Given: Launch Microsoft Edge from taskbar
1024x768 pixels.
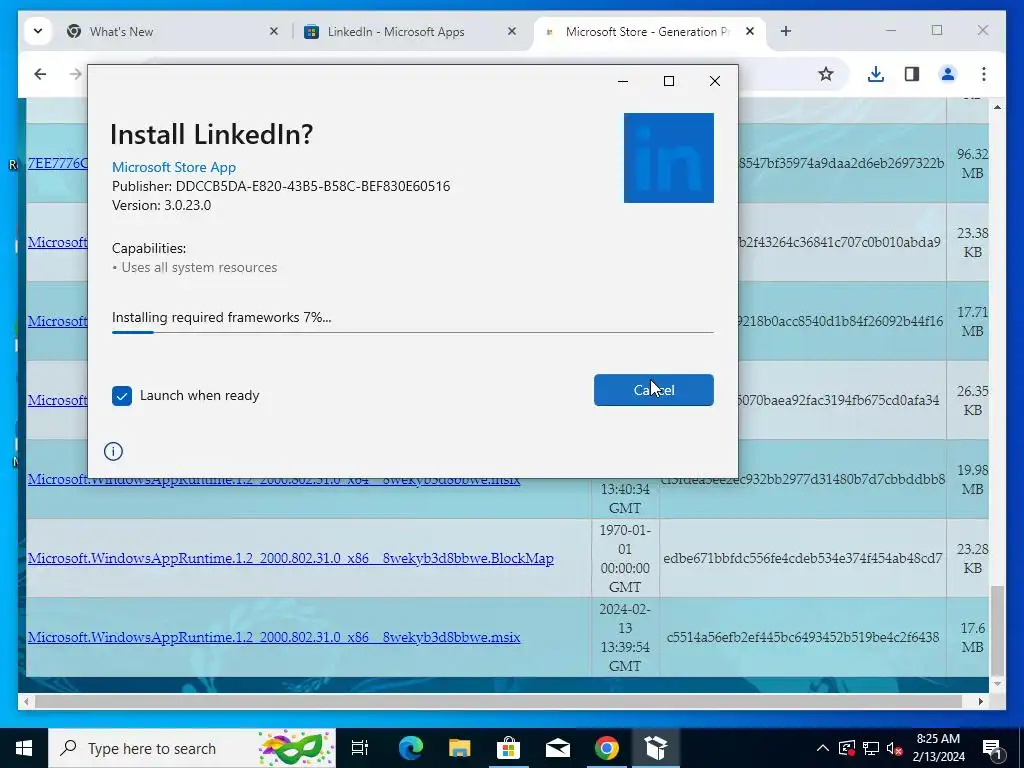Looking at the screenshot, I should (x=411, y=748).
